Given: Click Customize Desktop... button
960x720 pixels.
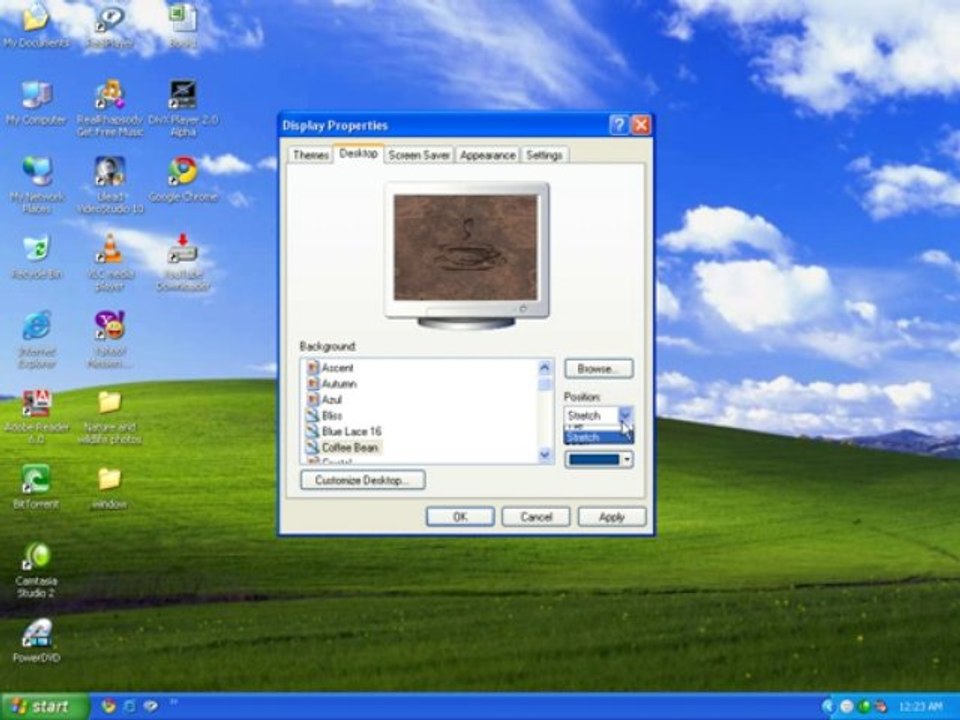Looking at the screenshot, I should 363,480.
